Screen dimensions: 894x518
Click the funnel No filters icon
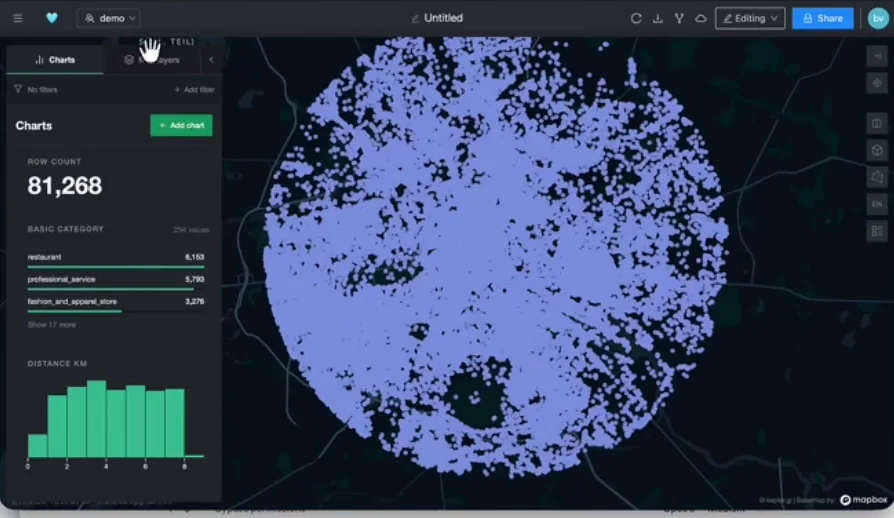pos(18,89)
